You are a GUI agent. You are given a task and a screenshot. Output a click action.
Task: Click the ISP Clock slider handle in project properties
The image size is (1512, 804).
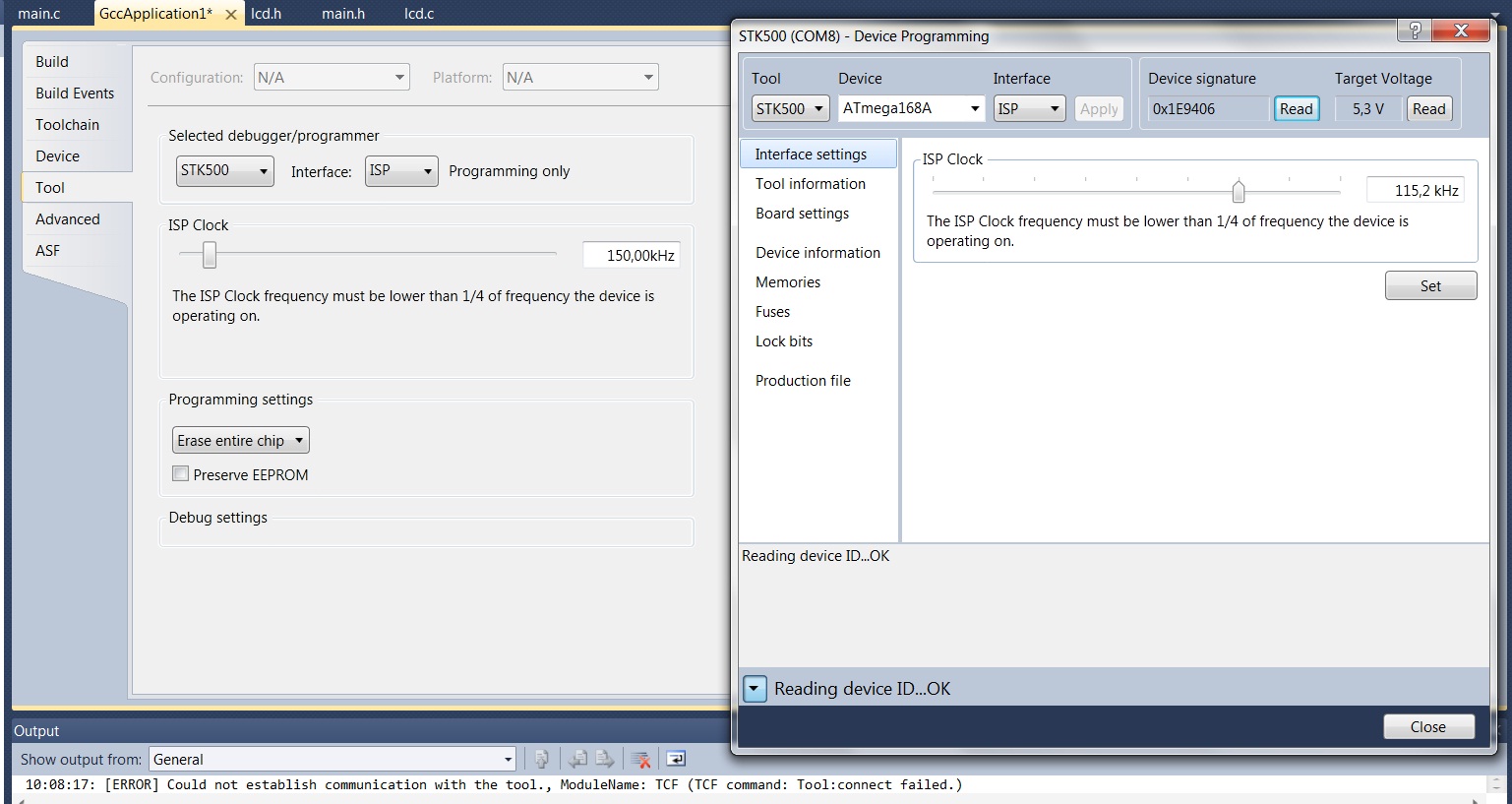[x=210, y=255]
